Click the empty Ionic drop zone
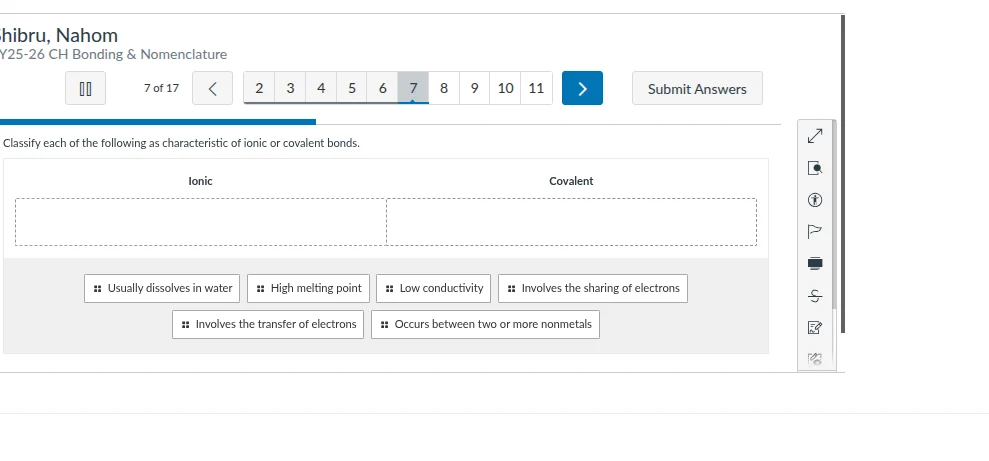The width and height of the screenshot is (989, 461). click(201, 221)
